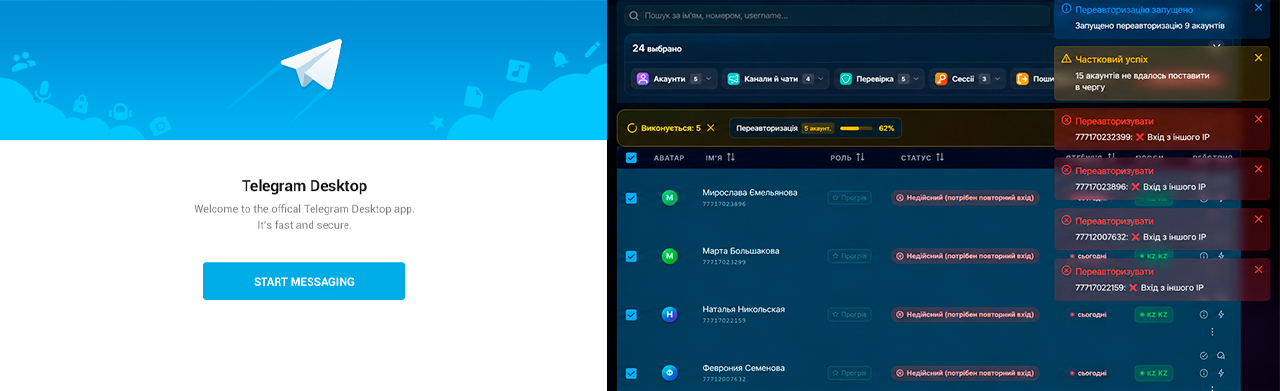
Task: Click the Виконується spinner icon
Action: (632, 128)
